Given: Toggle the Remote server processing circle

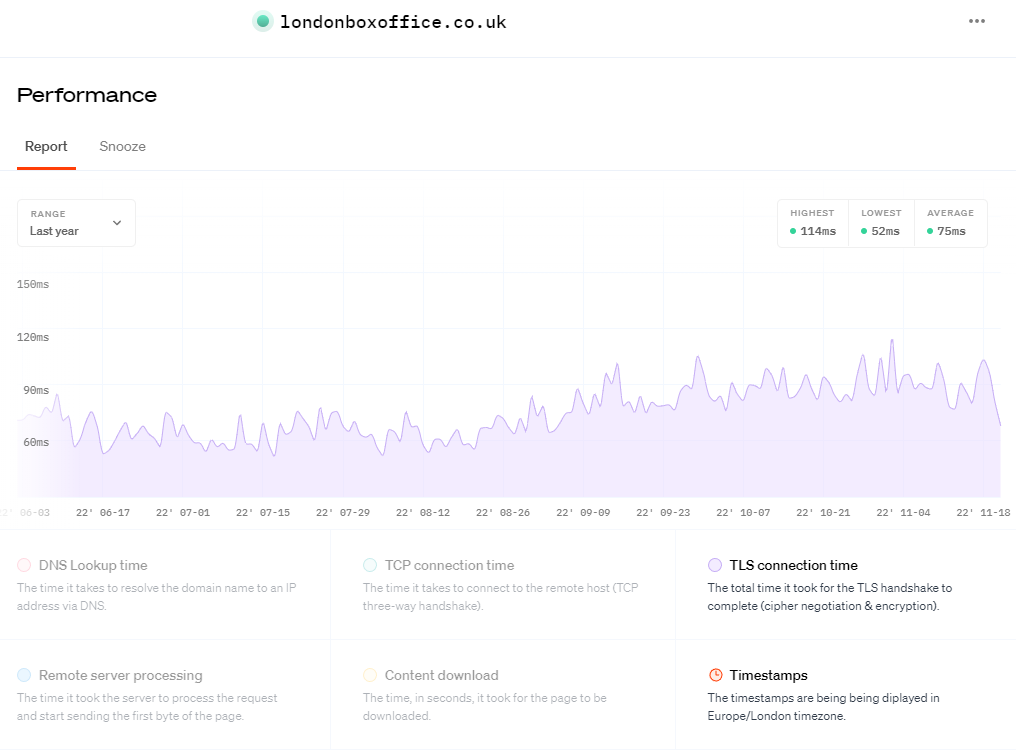Looking at the screenshot, I should [24, 675].
